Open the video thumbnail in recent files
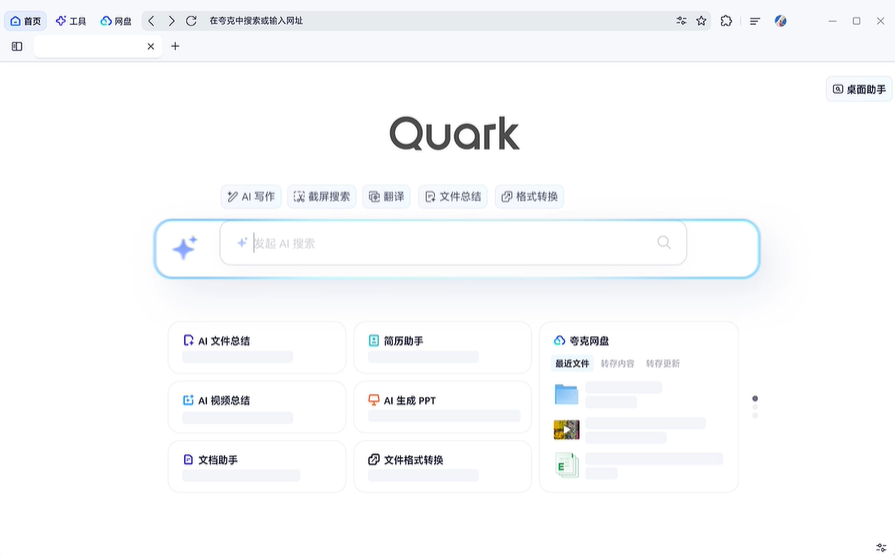Image resolution: width=895 pixels, height=555 pixels. [x=566, y=429]
